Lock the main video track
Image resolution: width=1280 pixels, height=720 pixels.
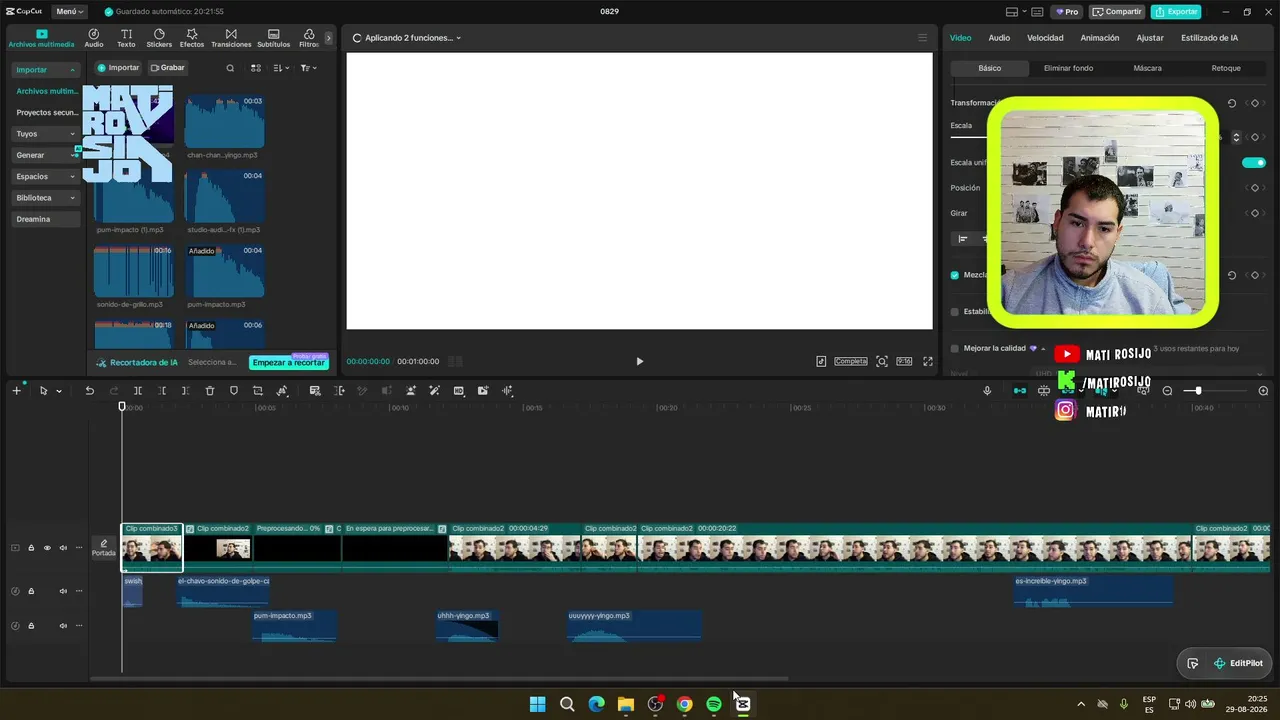coord(31,548)
